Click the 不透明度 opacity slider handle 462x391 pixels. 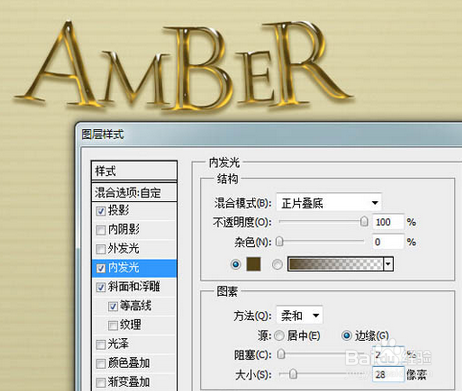pyautogui.click(x=364, y=222)
